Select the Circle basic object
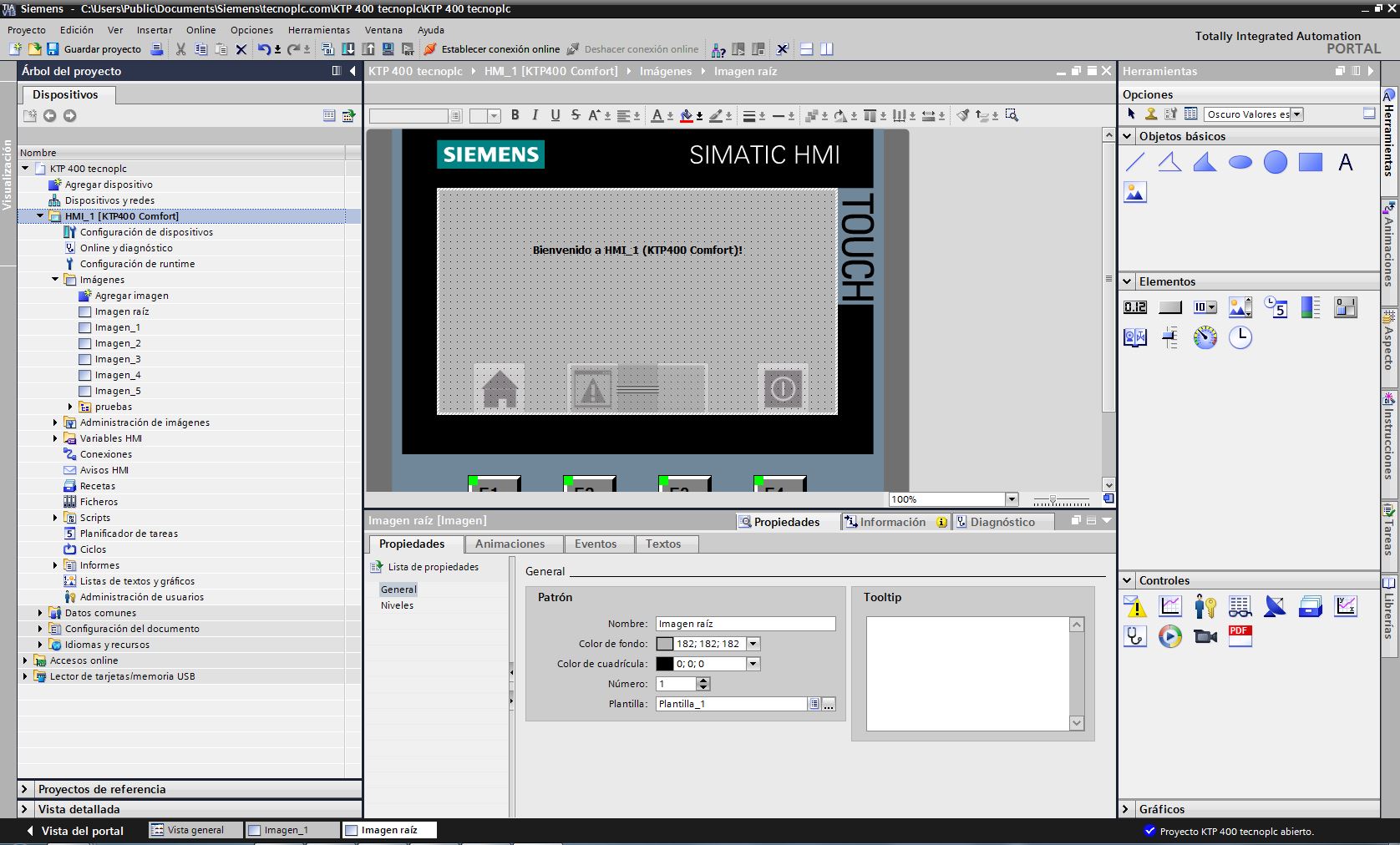The height and width of the screenshot is (845, 1400). [1276, 162]
